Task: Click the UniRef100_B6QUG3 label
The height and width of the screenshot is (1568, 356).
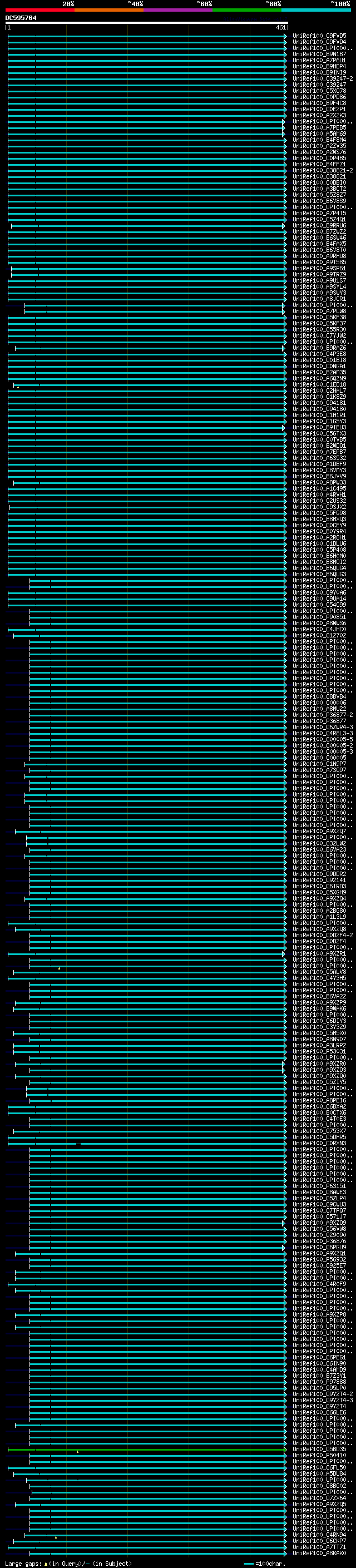Action: point(319,574)
